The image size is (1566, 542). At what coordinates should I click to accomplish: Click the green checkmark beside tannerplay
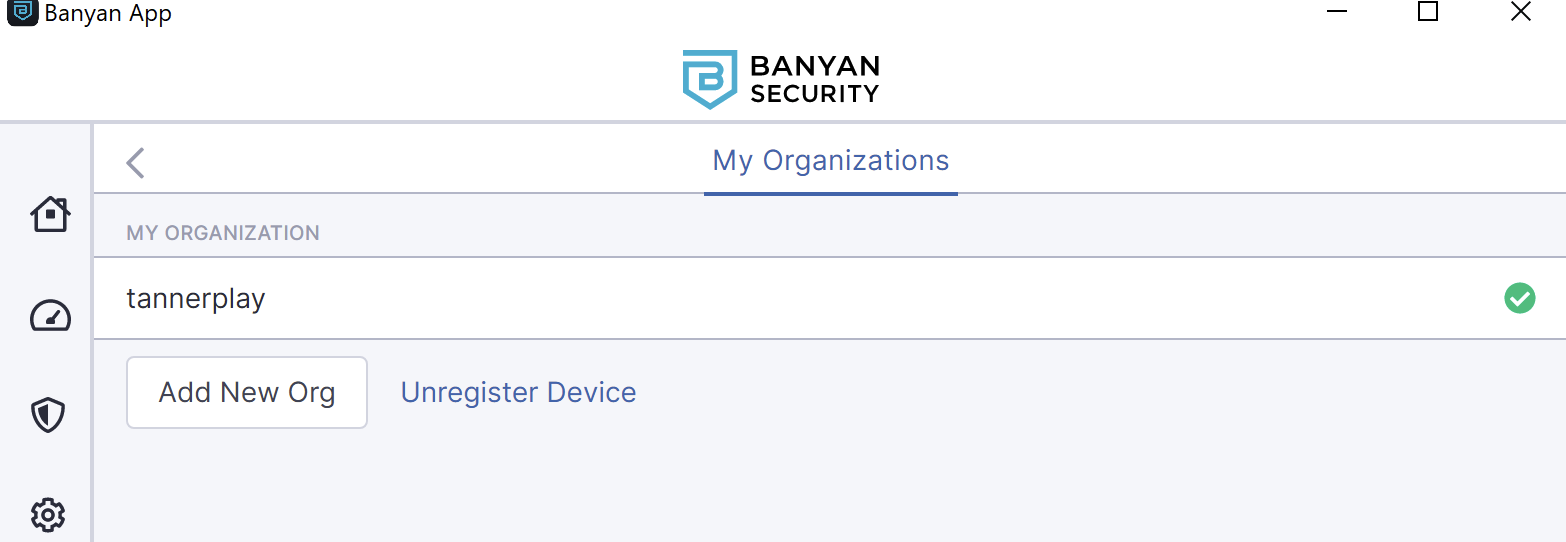[x=1519, y=298]
